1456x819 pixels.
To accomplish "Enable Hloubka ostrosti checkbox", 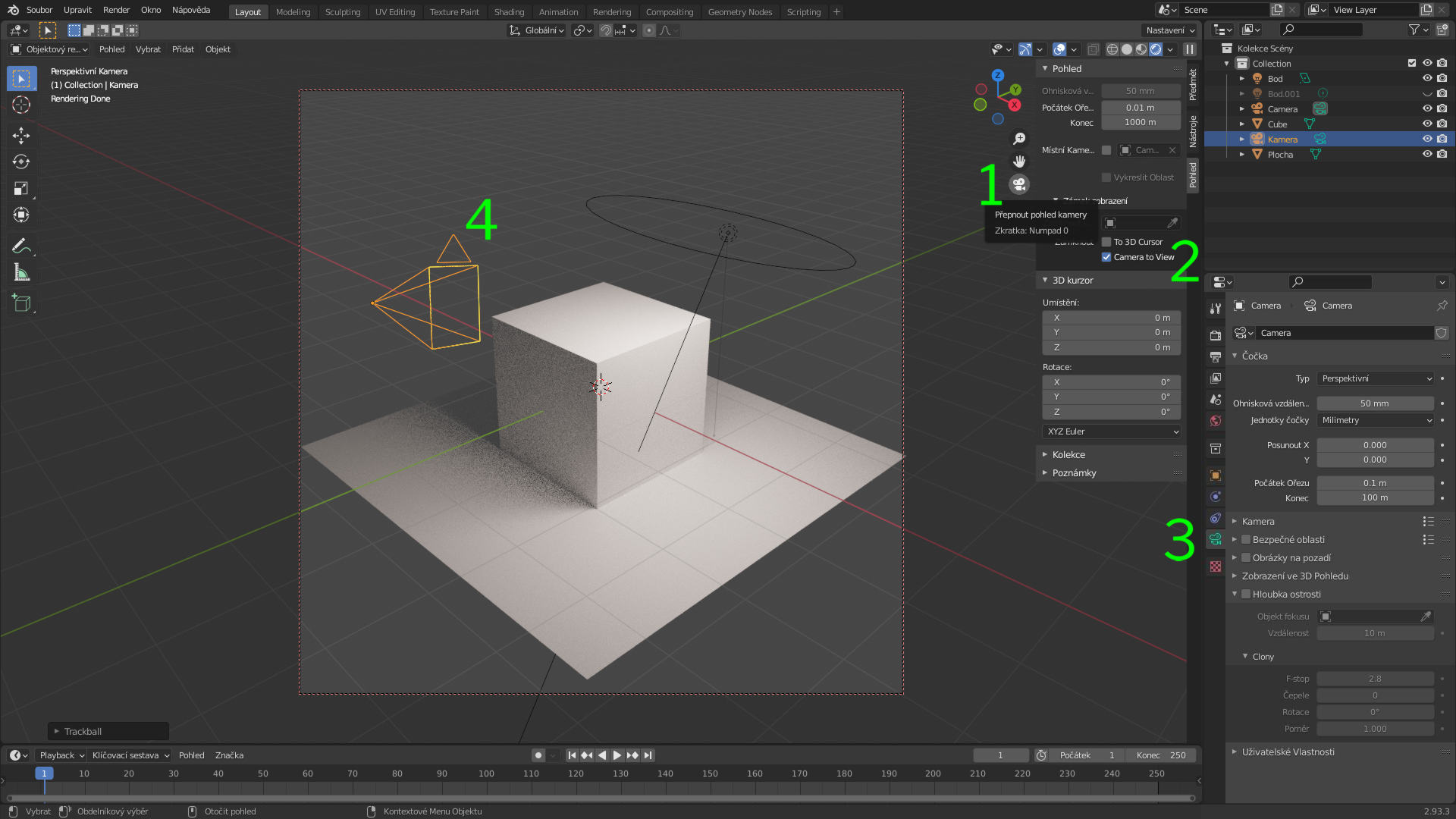I will pos(1246,594).
